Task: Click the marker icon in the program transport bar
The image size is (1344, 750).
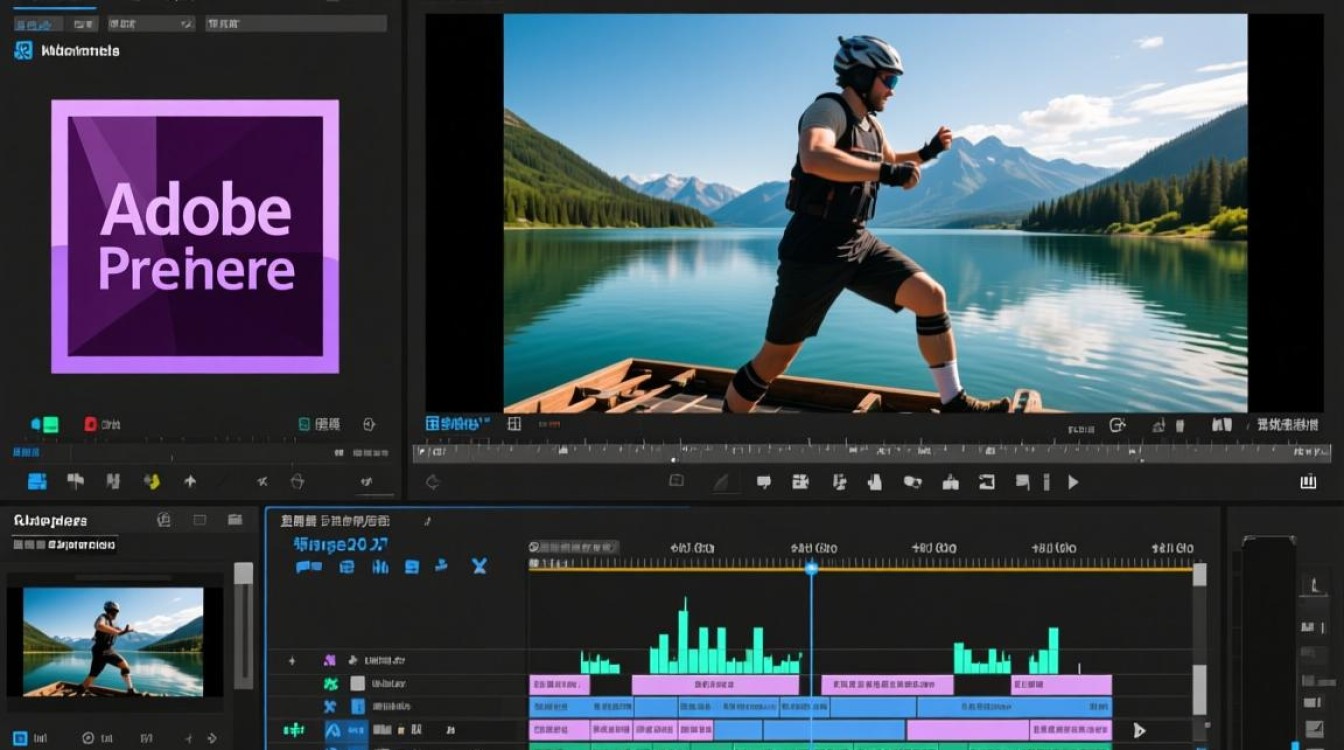Action: click(764, 482)
